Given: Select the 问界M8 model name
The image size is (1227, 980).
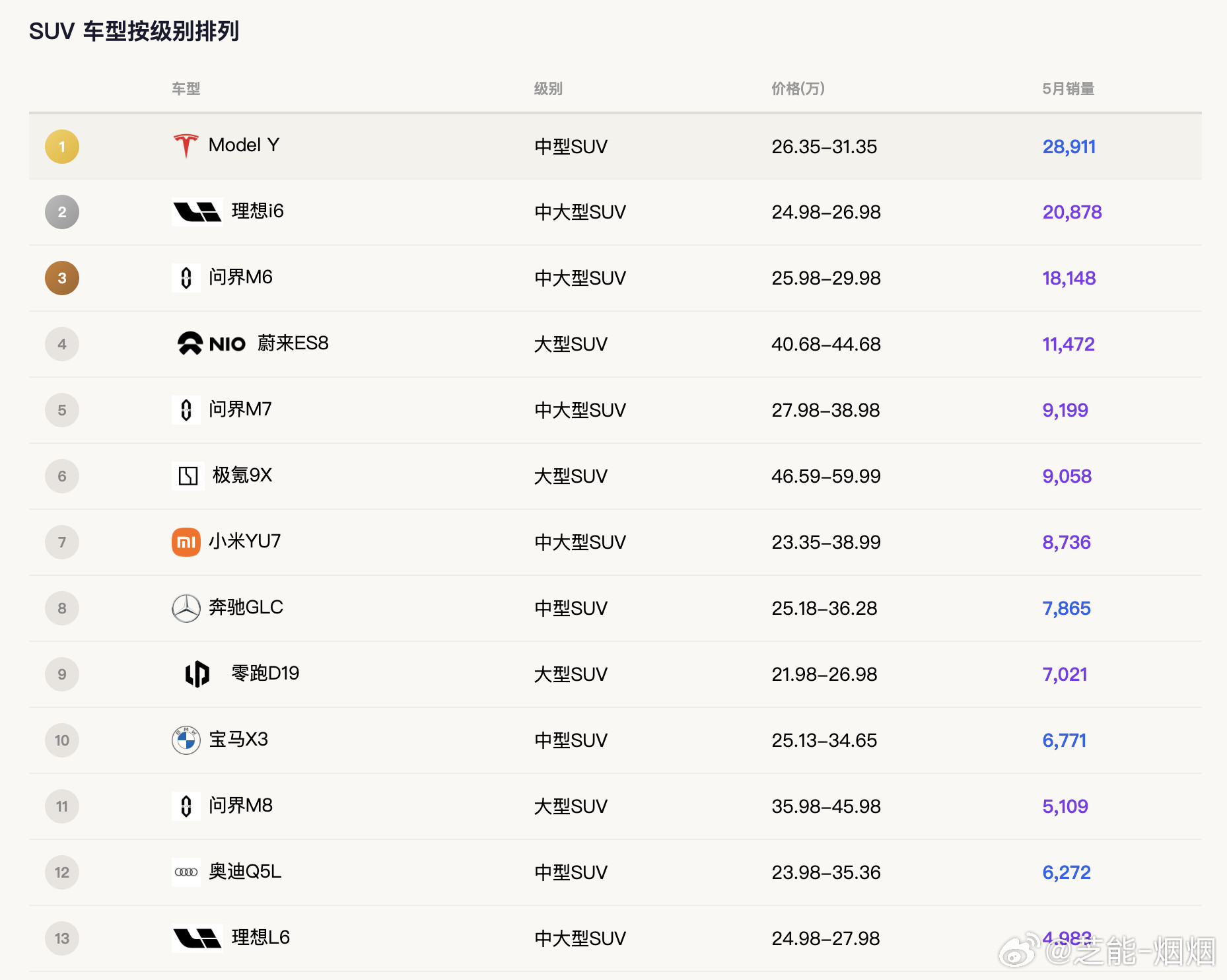Looking at the screenshot, I should tap(240, 805).
